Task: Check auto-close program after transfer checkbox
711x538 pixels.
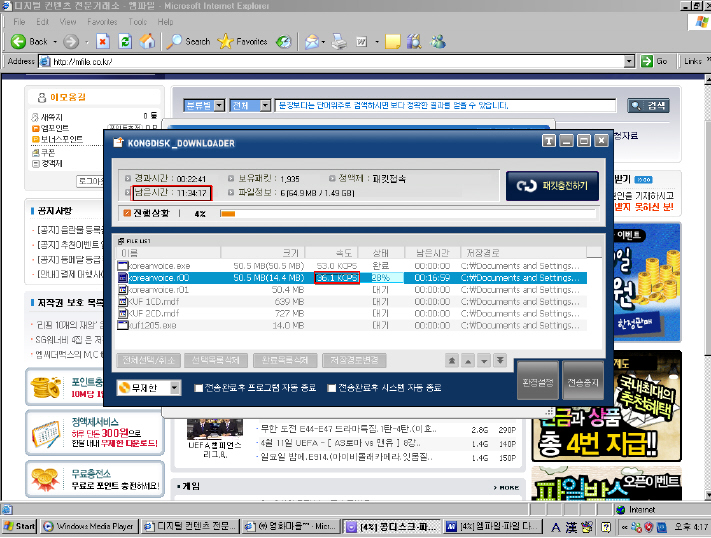Action: 199,388
